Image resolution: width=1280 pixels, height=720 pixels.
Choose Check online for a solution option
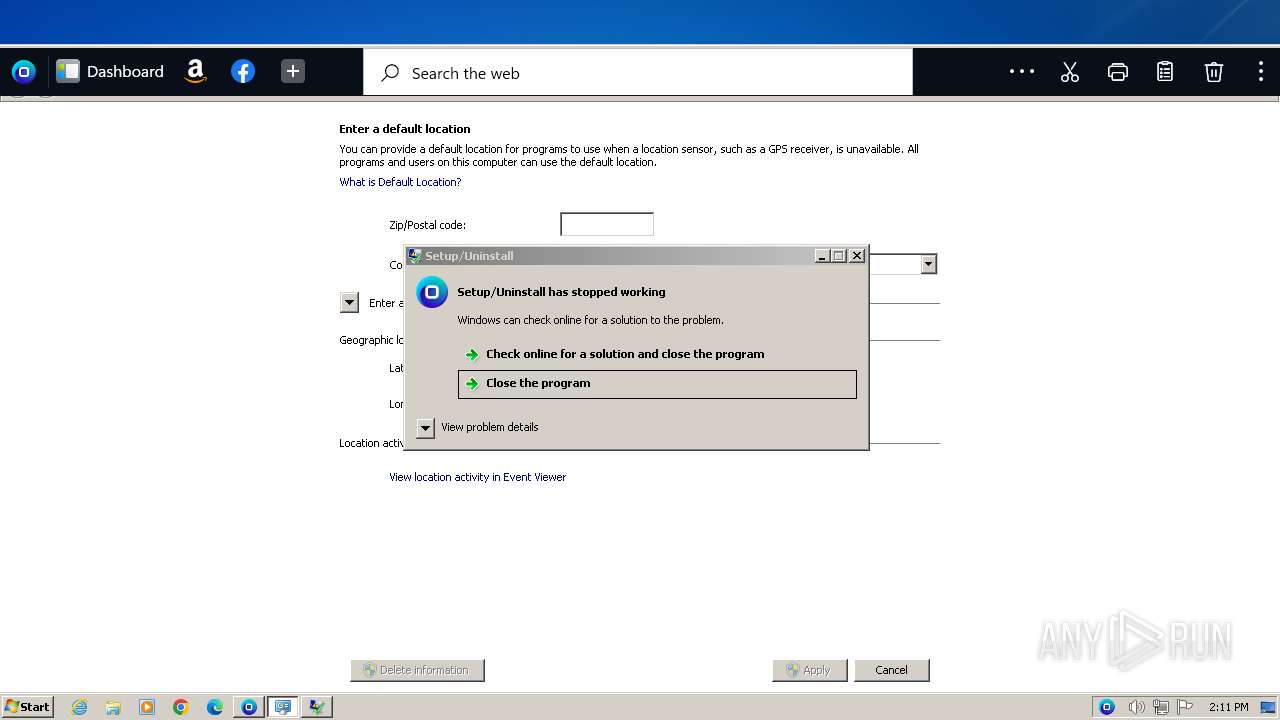(x=657, y=354)
